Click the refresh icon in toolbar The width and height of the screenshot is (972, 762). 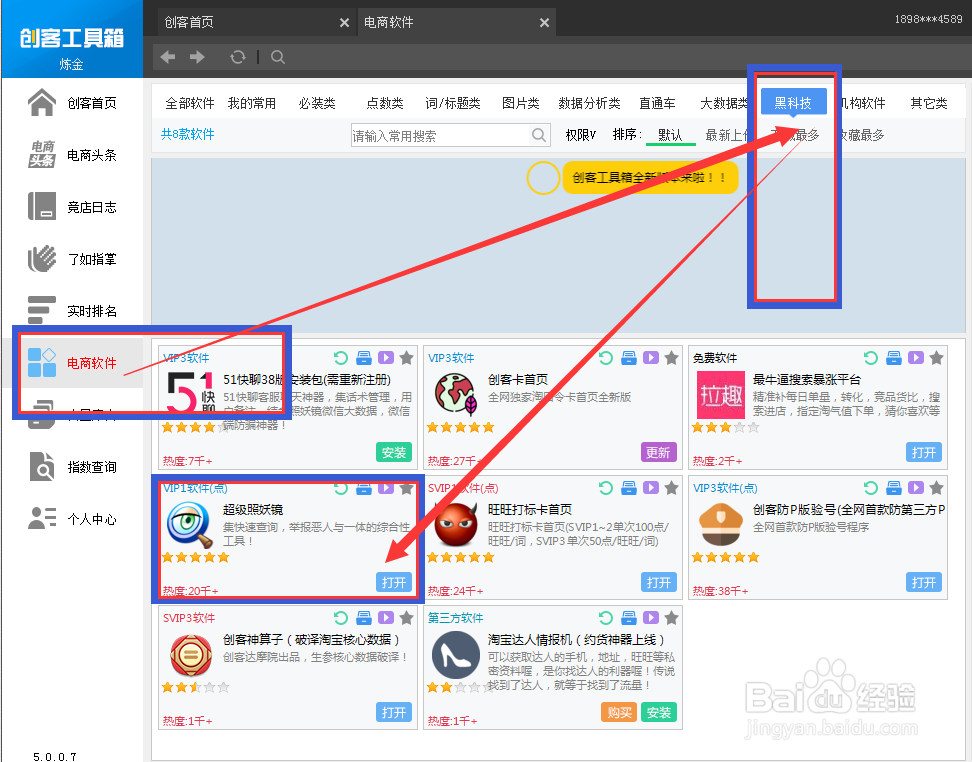[238, 57]
